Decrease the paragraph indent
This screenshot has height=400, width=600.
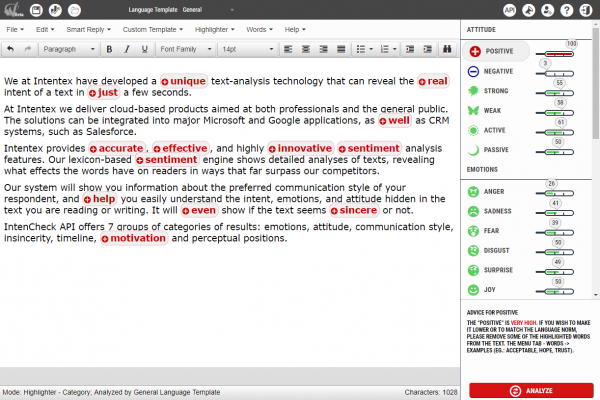tap(410, 49)
